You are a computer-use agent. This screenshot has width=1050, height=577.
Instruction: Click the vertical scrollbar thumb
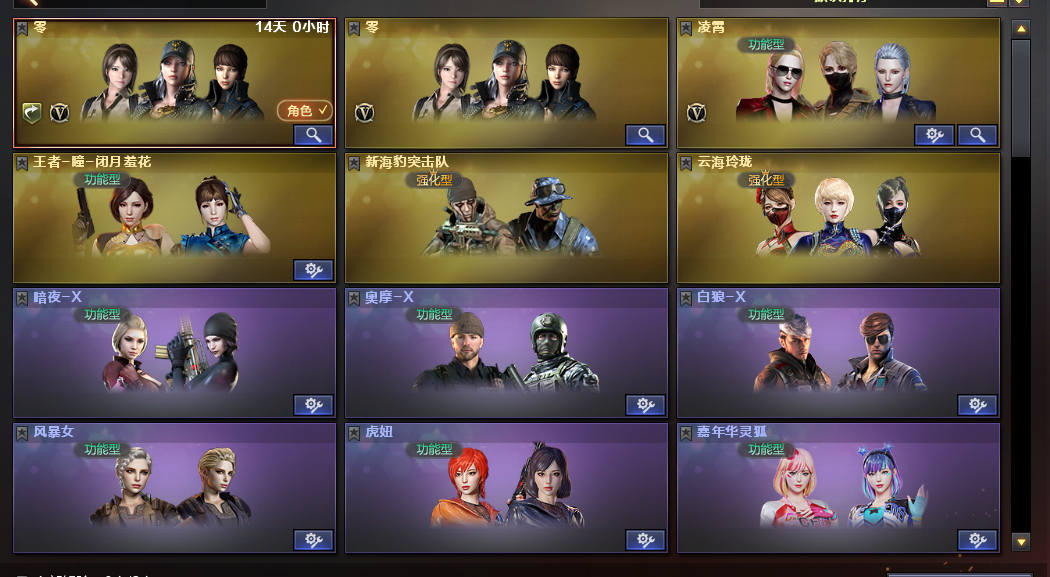(1021, 98)
